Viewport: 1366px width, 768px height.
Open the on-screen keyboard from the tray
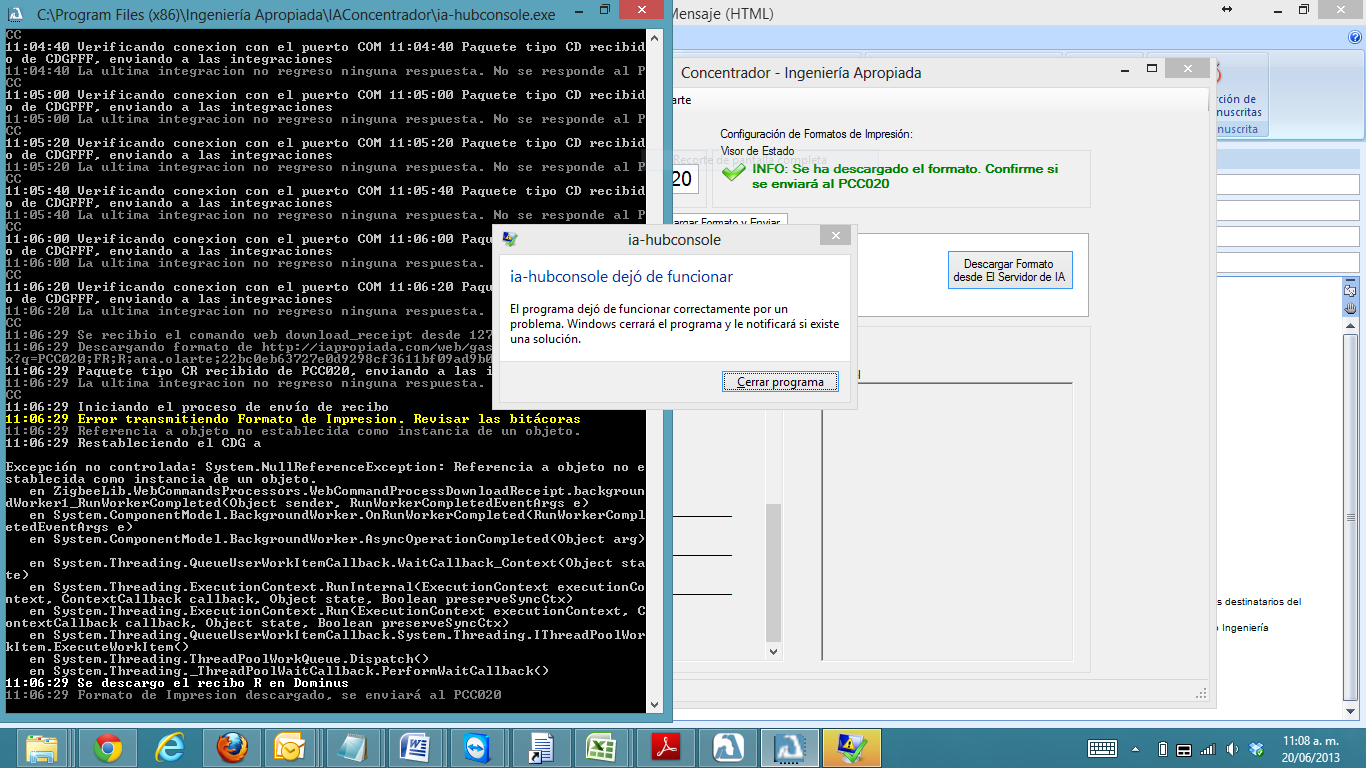click(1102, 749)
